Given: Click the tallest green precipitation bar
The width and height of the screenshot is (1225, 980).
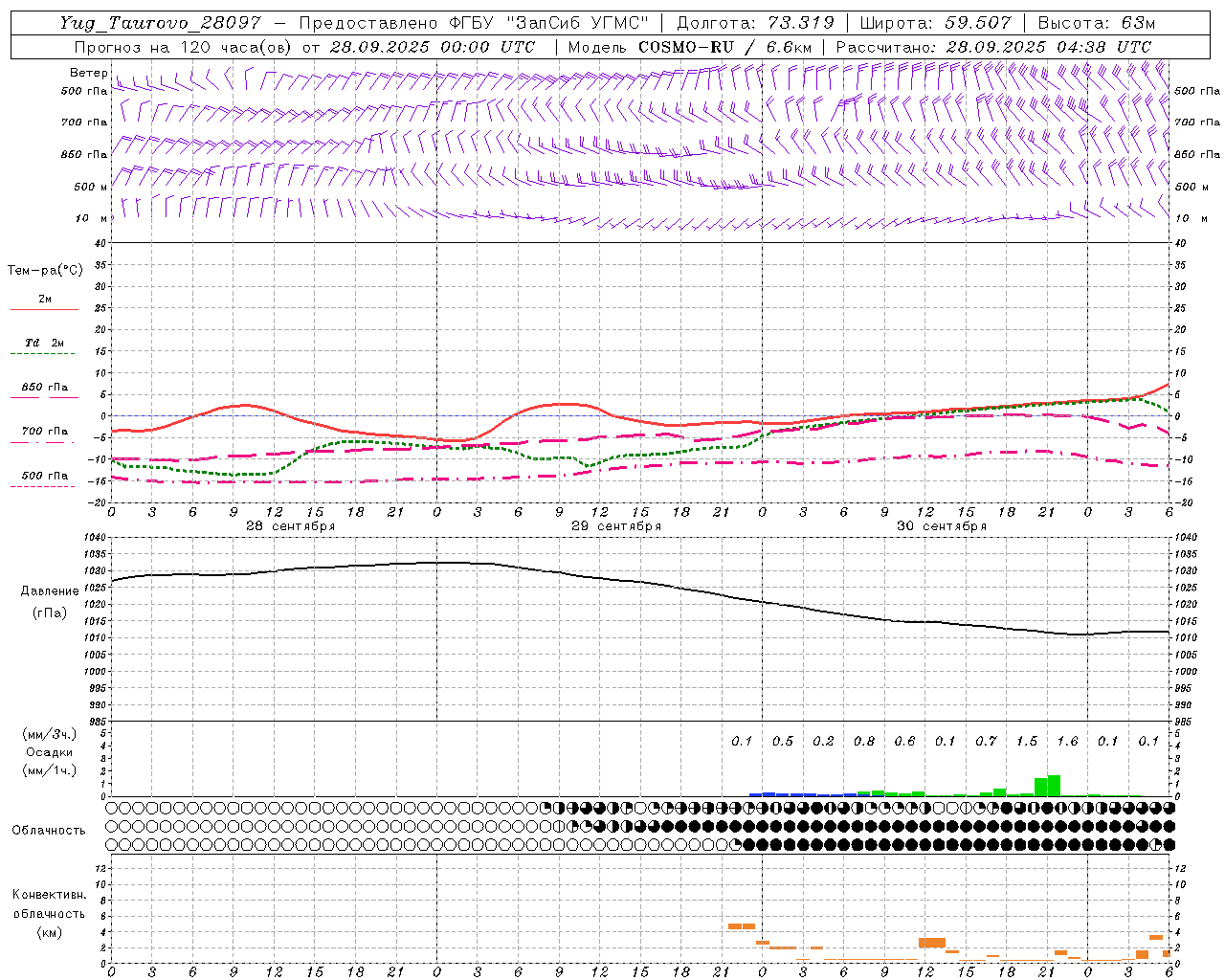Looking at the screenshot, I should tap(1054, 786).
